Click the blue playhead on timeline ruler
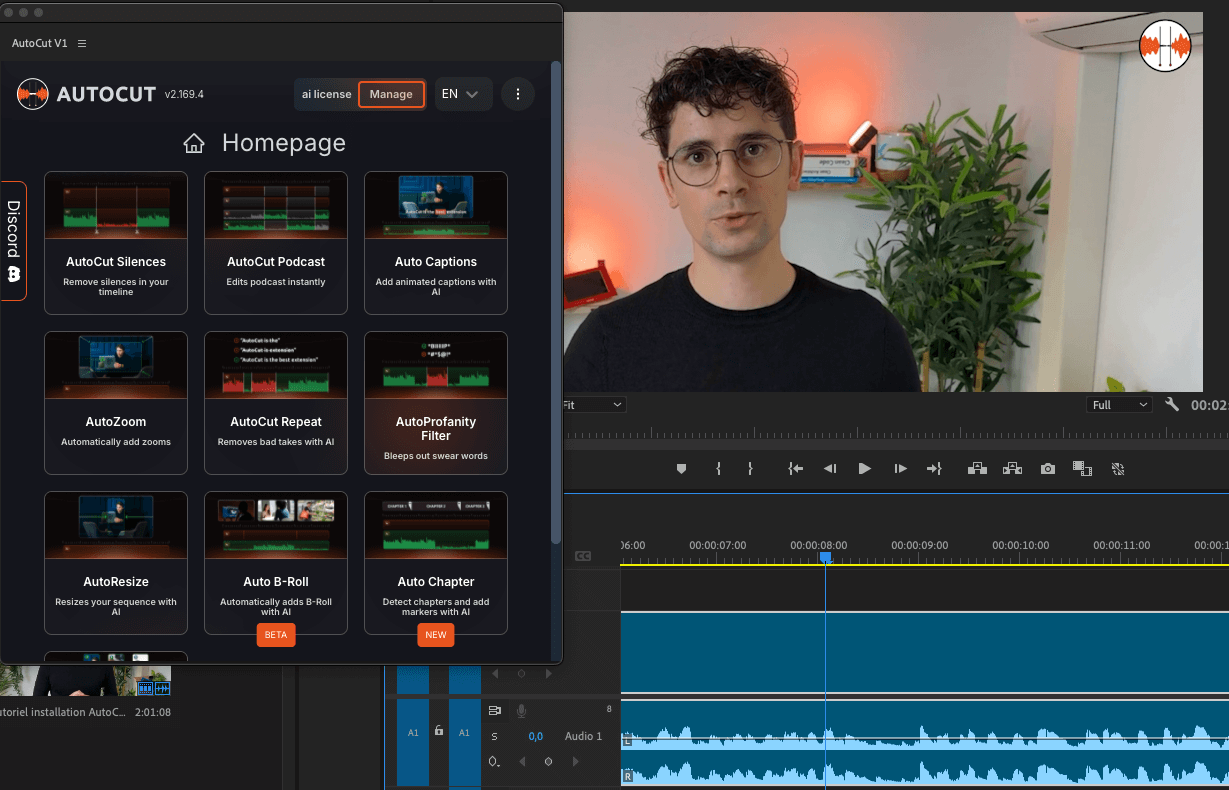Image resolution: width=1229 pixels, height=790 pixels. pyautogui.click(x=825, y=557)
